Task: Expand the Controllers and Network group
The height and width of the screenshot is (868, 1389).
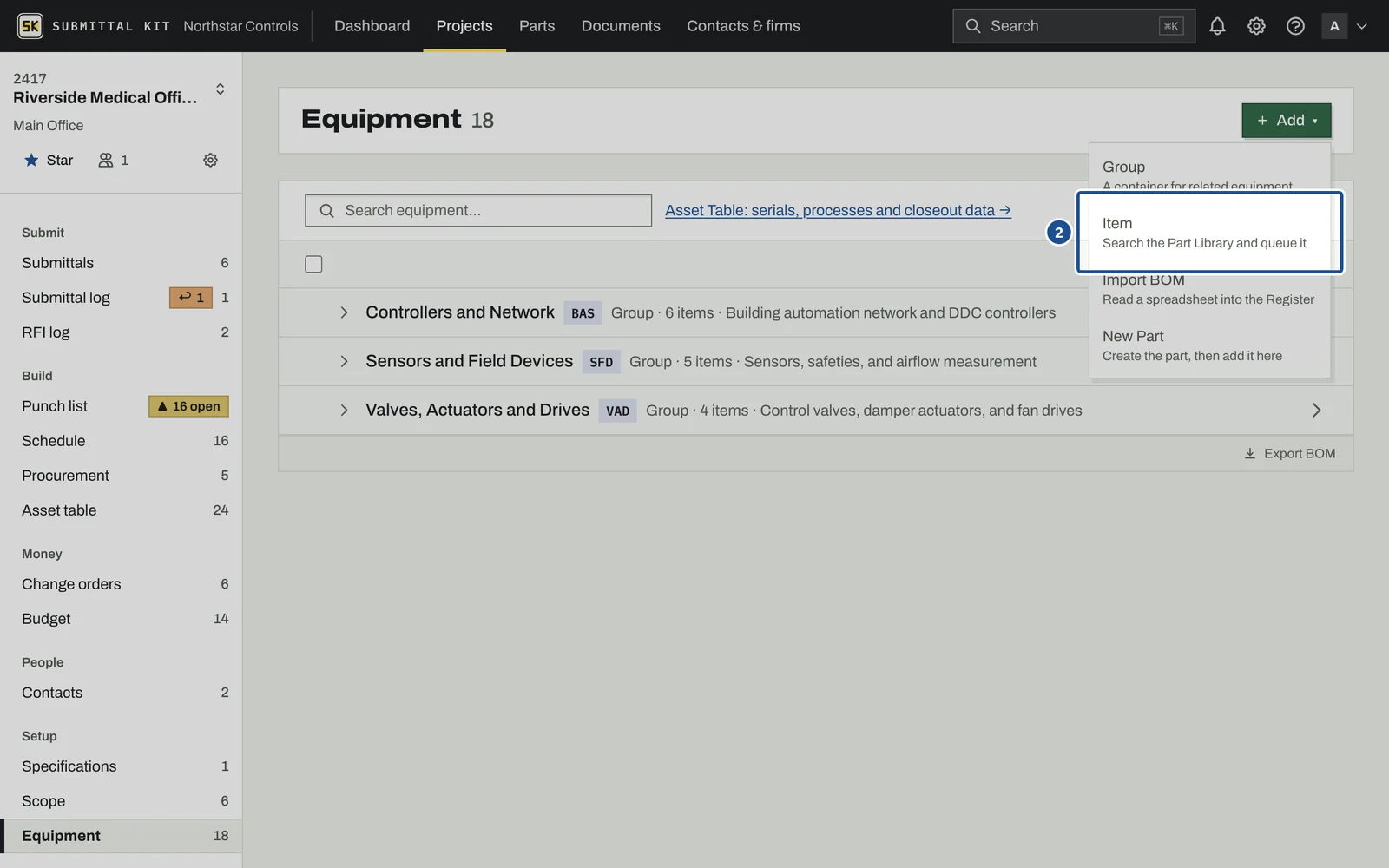Action: (x=344, y=312)
